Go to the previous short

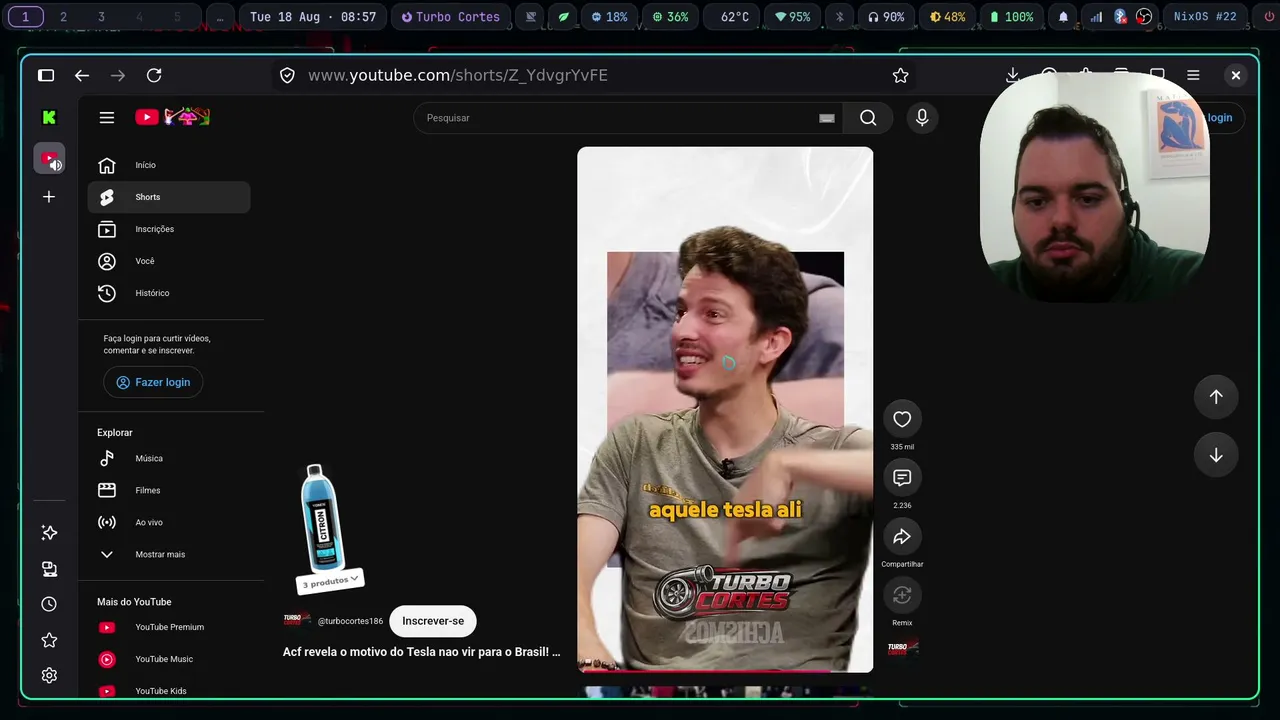point(1216,397)
